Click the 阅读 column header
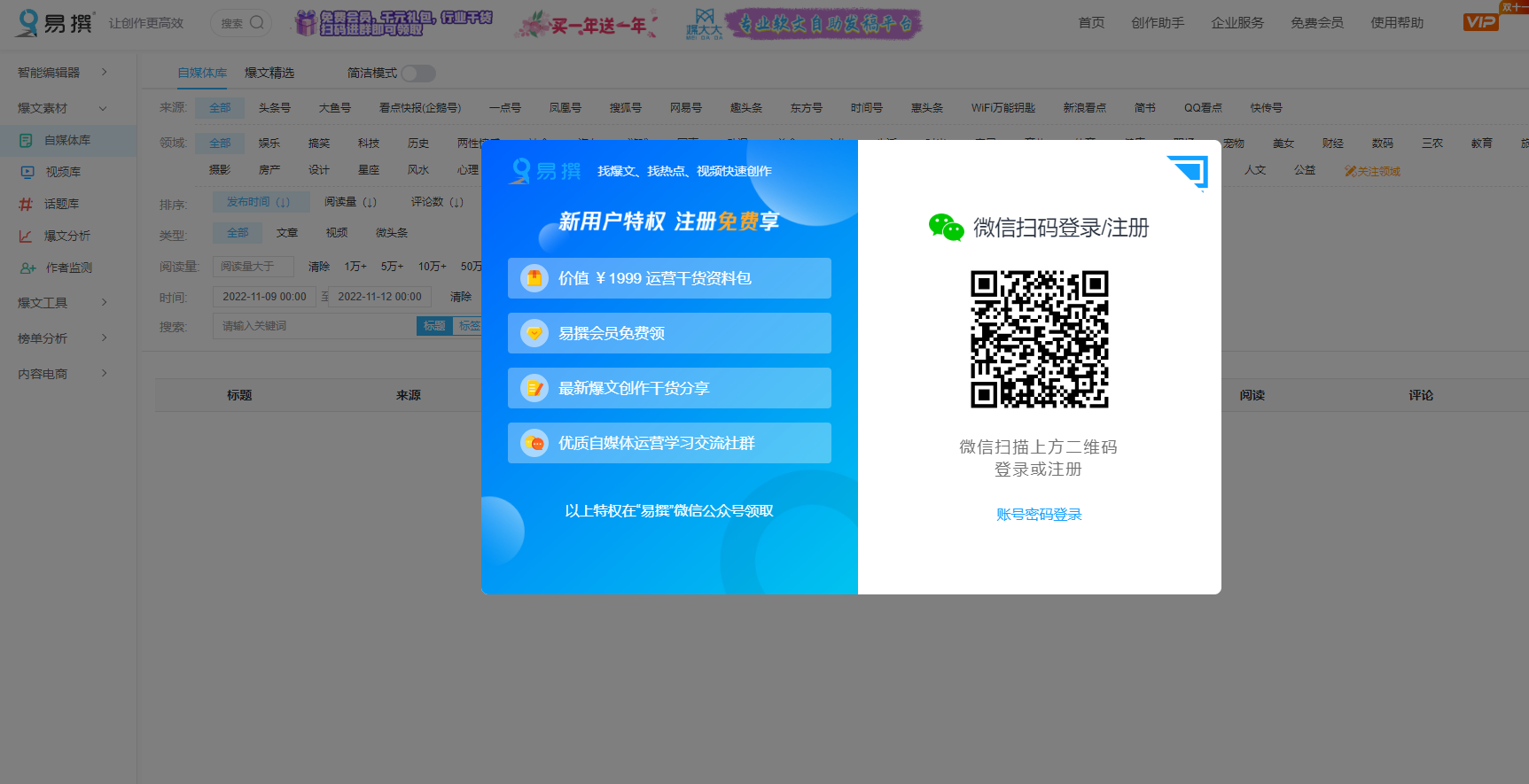Viewport: 1529px width, 784px height. point(1252,395)
